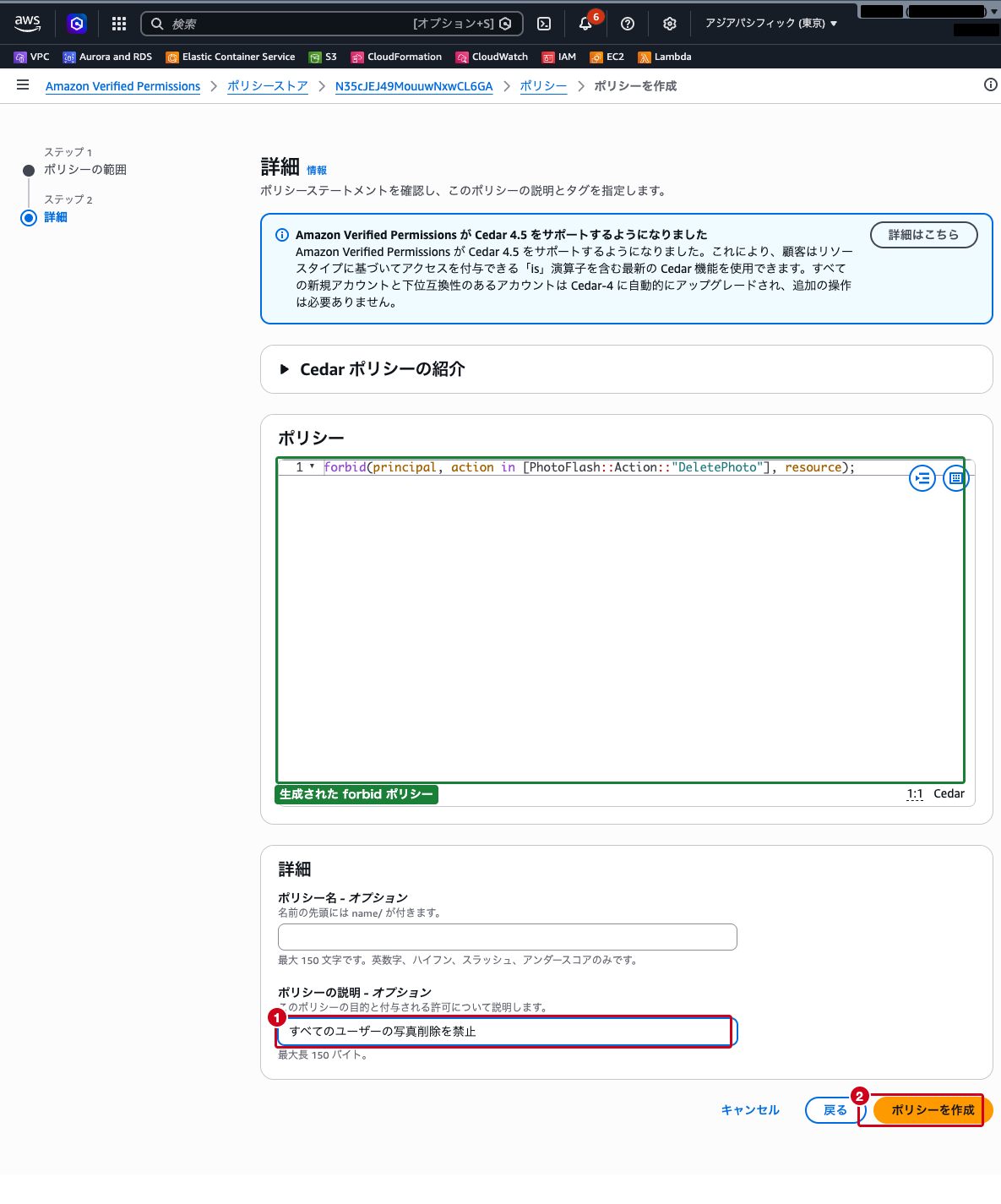Viewport: 1001px width, 1204px height.
Task: Click the 1:1 cursor position indicator
Action: click(x=915, y=794)
